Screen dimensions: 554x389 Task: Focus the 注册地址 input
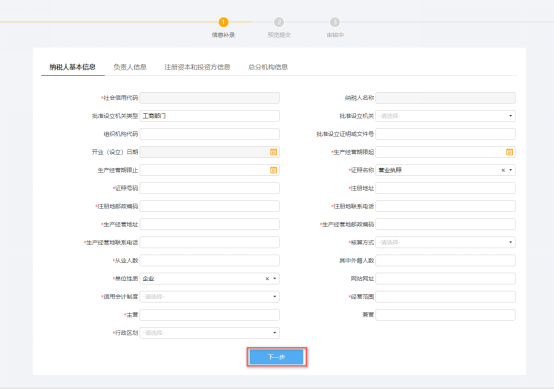[x=445, y=188]
